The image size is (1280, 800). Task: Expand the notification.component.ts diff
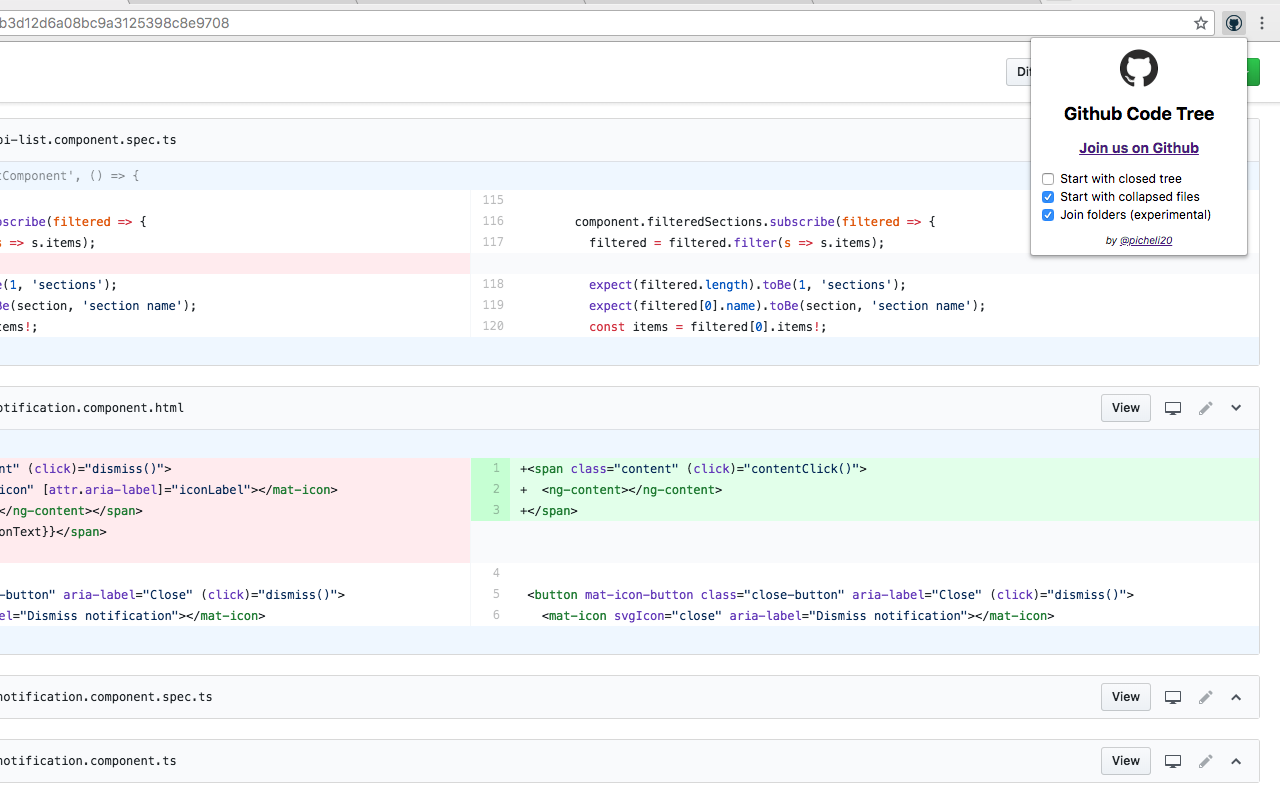click(x=1236, y=761)
